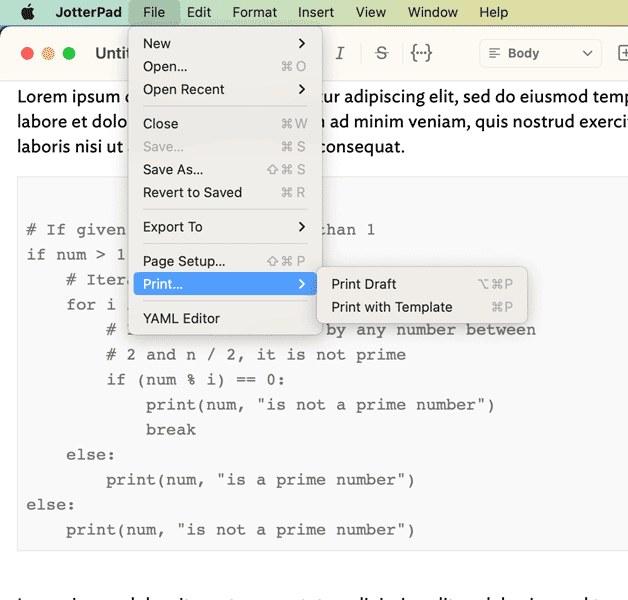The height and width of the screenshot is (600, 628).
Task: Choose Save As... menu entry
Action: tap(225, 169)
